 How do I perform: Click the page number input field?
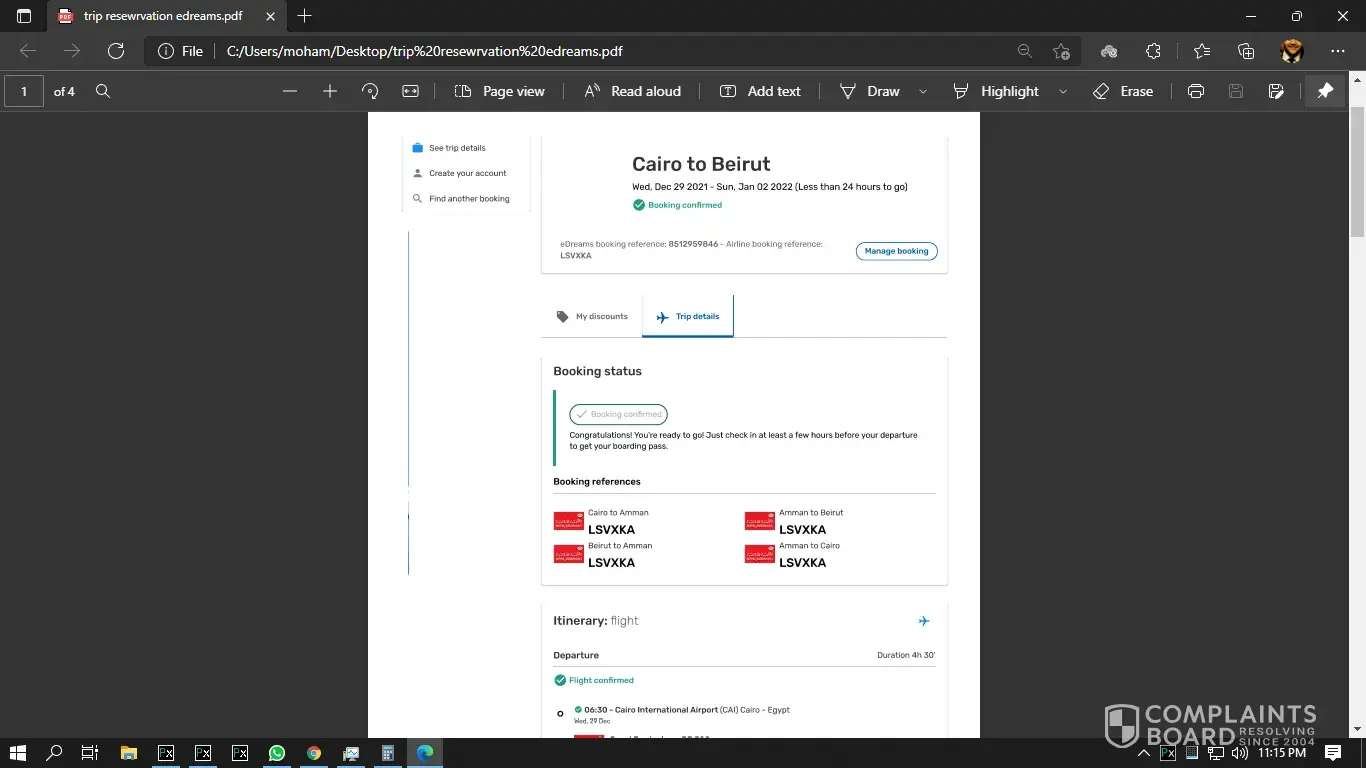(24, 91)
